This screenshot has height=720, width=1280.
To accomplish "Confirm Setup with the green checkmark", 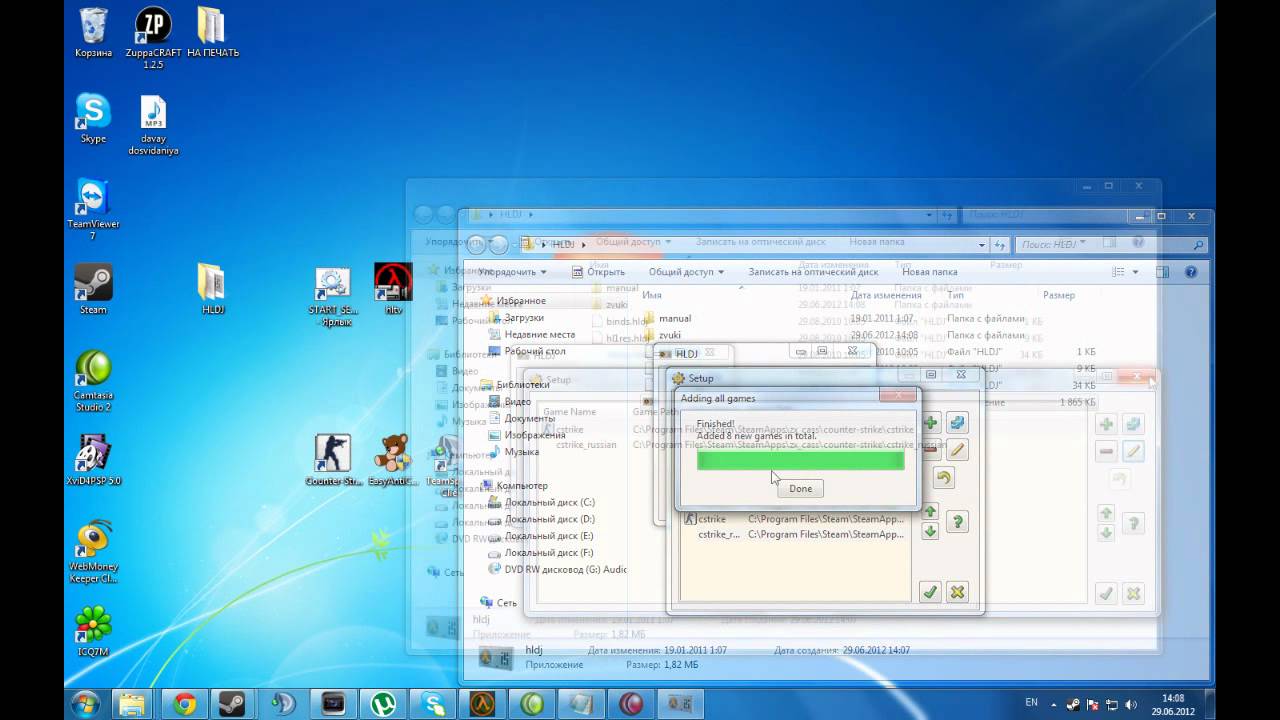I will pyautogui.click(x=930, y=592).
